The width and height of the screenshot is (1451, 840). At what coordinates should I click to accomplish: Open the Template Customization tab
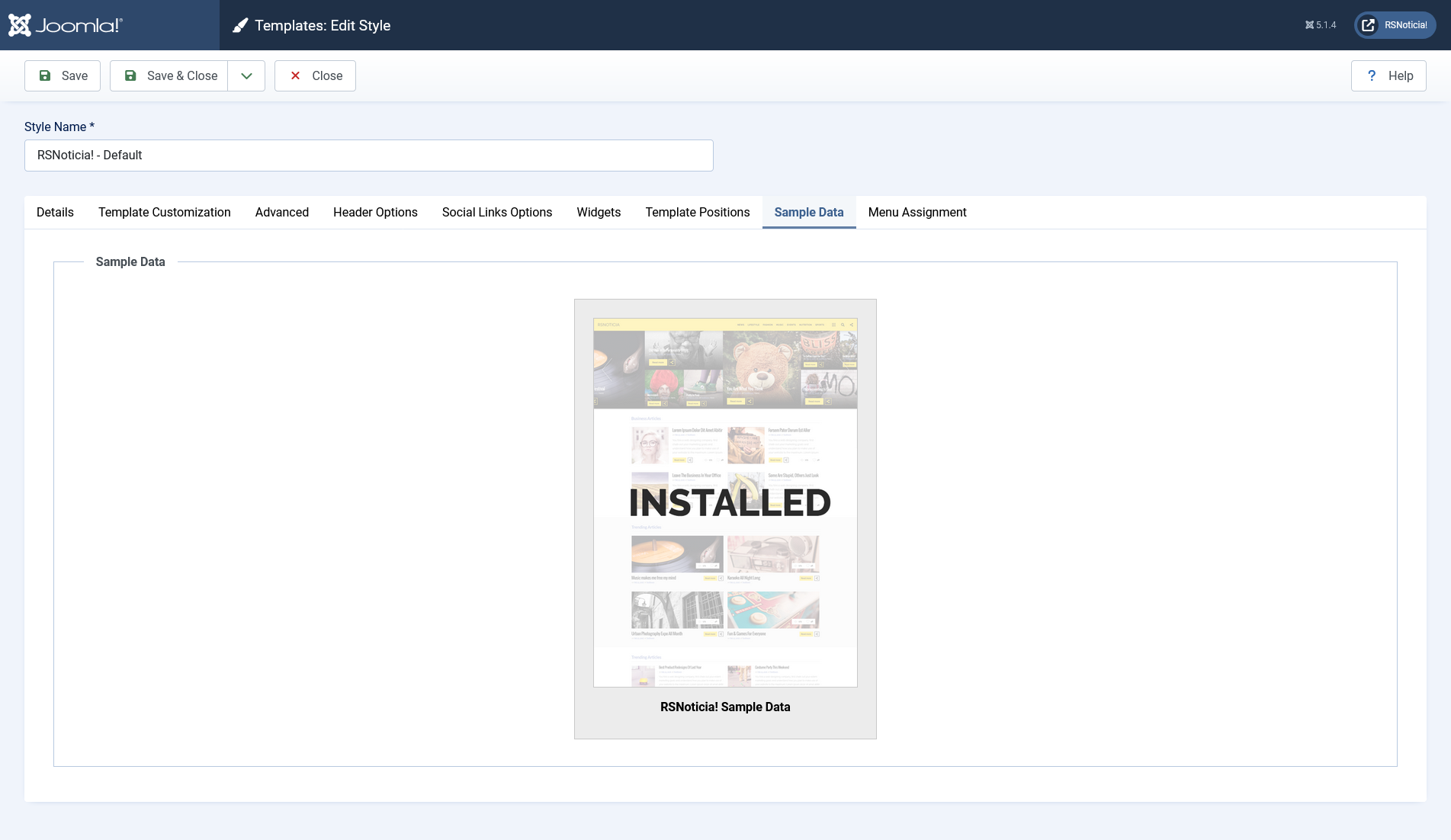(x=165, y=213)
